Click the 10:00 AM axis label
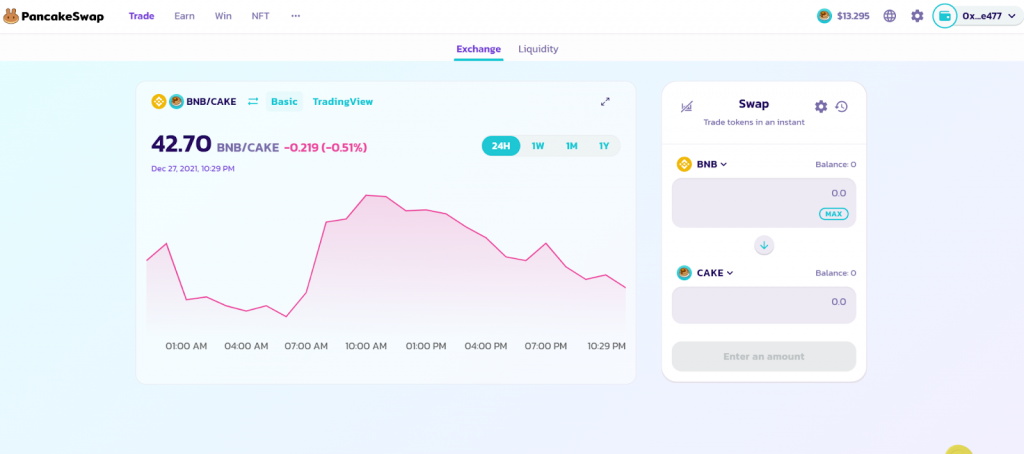Screen dimensions: 1024x454 click(366, 346)
